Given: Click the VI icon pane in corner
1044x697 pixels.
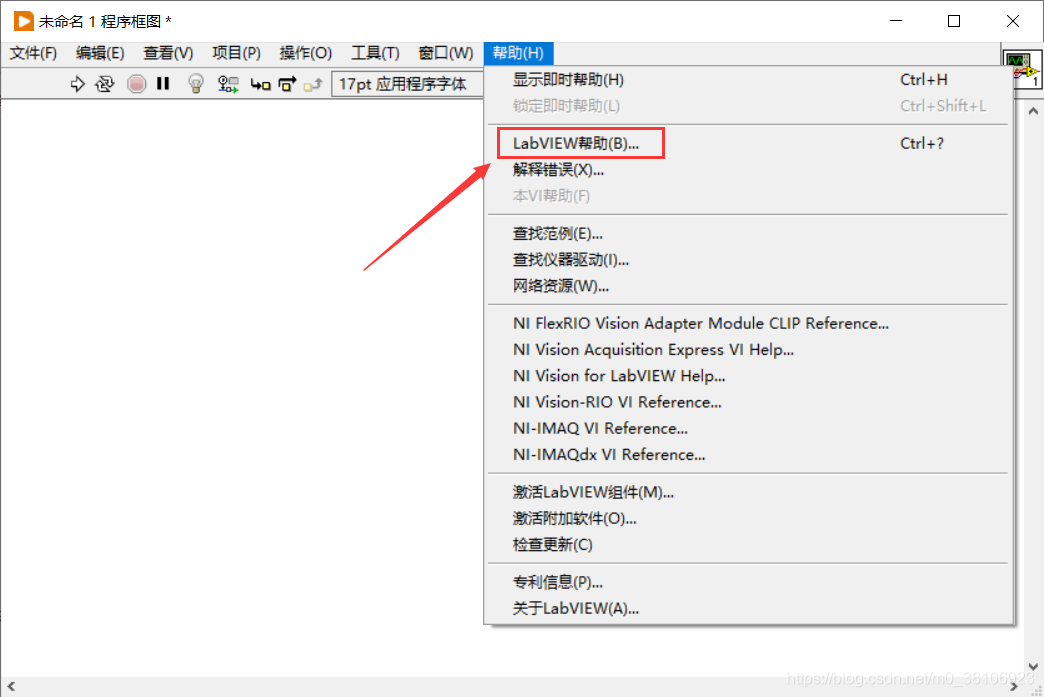Looking at the screenshot, I should point(1023,69).
